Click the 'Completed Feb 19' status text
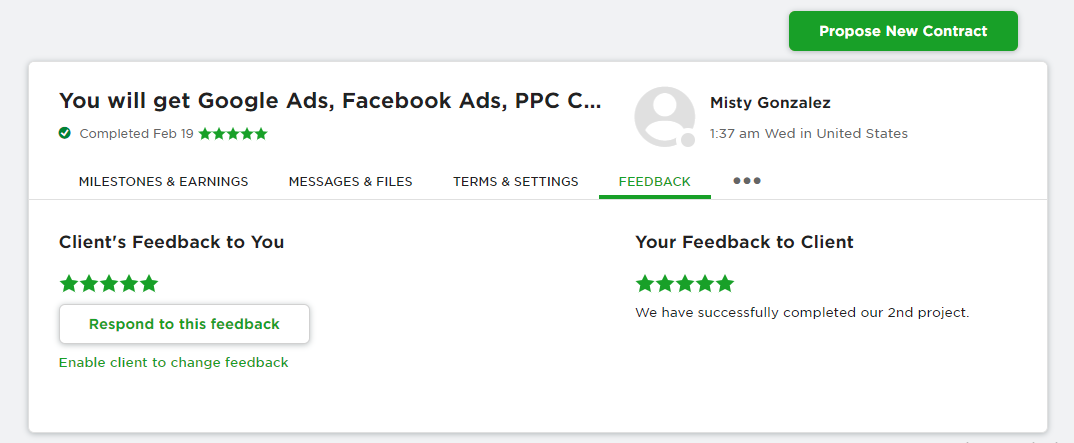The image size is (1074, 443). coord(136,133)
